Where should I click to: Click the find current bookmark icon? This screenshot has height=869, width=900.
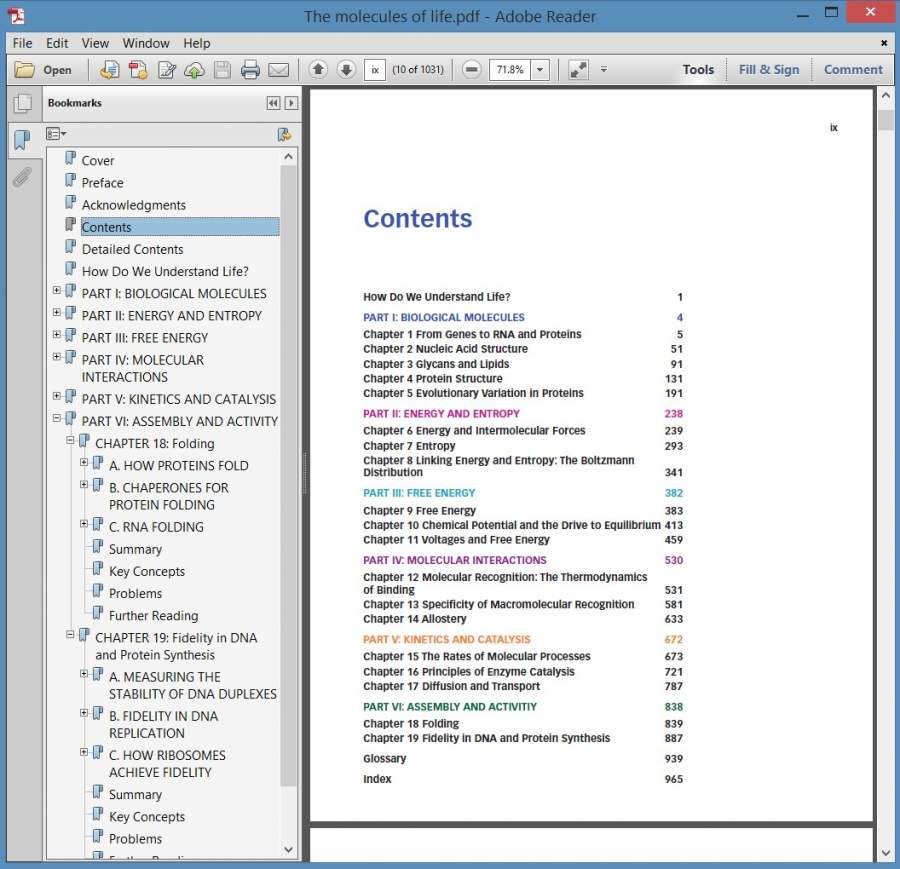tap(284, 134)
